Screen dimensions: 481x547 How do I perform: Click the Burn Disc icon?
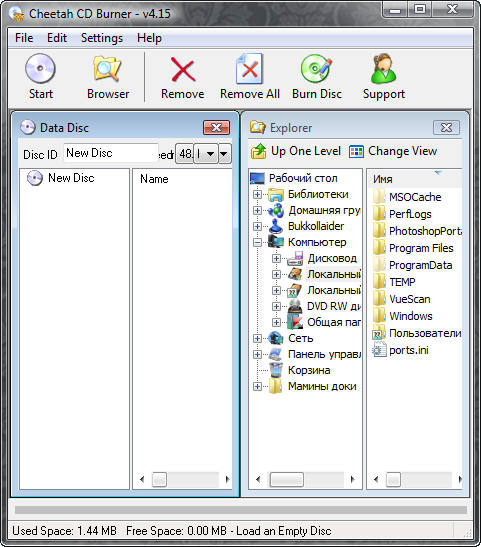point(317,69)
